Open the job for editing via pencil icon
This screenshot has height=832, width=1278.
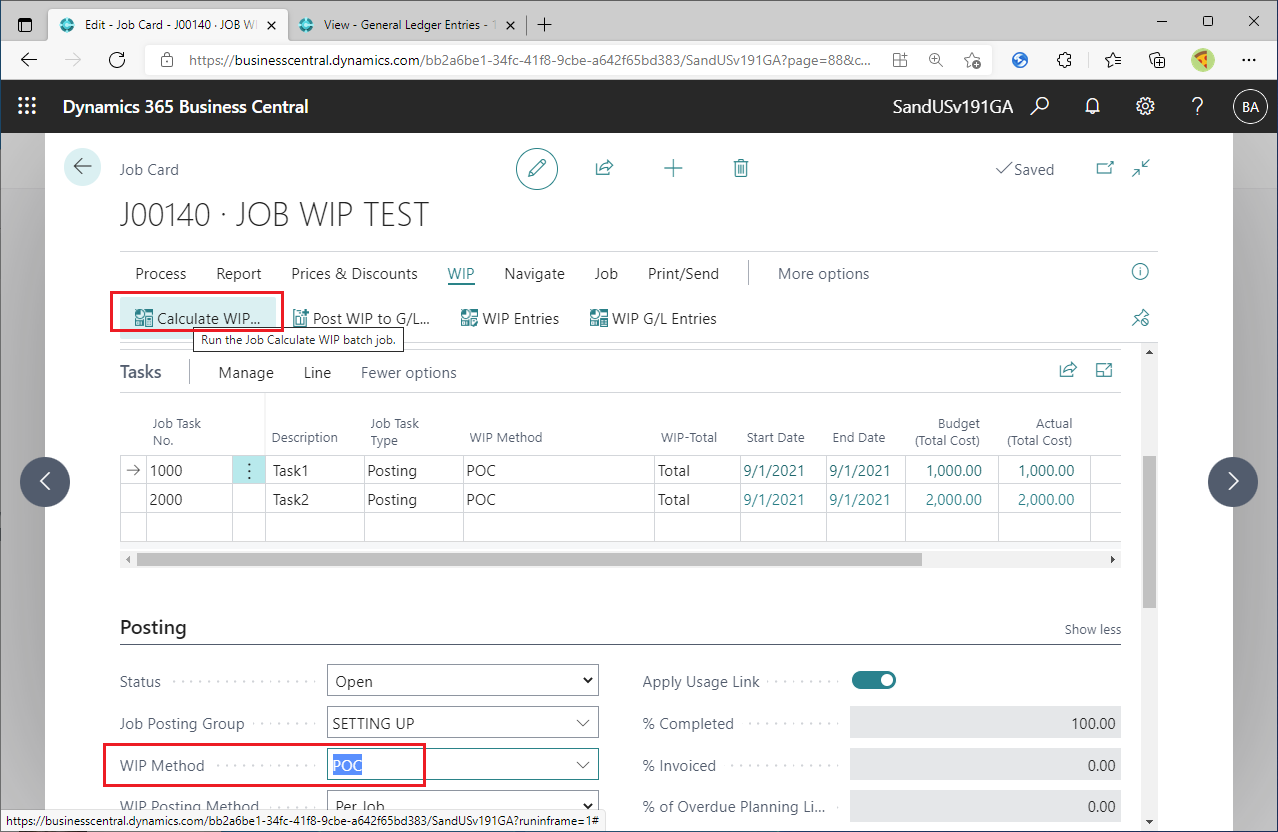tap(536, 168)
